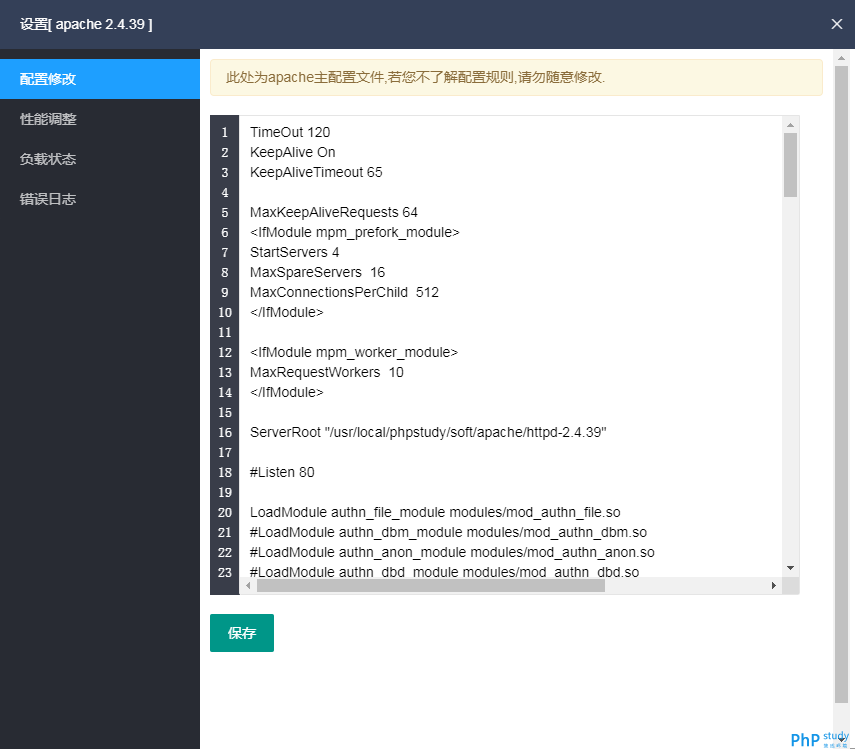Screen dimensions: 855x749
Task: Click the KeepAlive On line
Action: click(x=293, y=152)
